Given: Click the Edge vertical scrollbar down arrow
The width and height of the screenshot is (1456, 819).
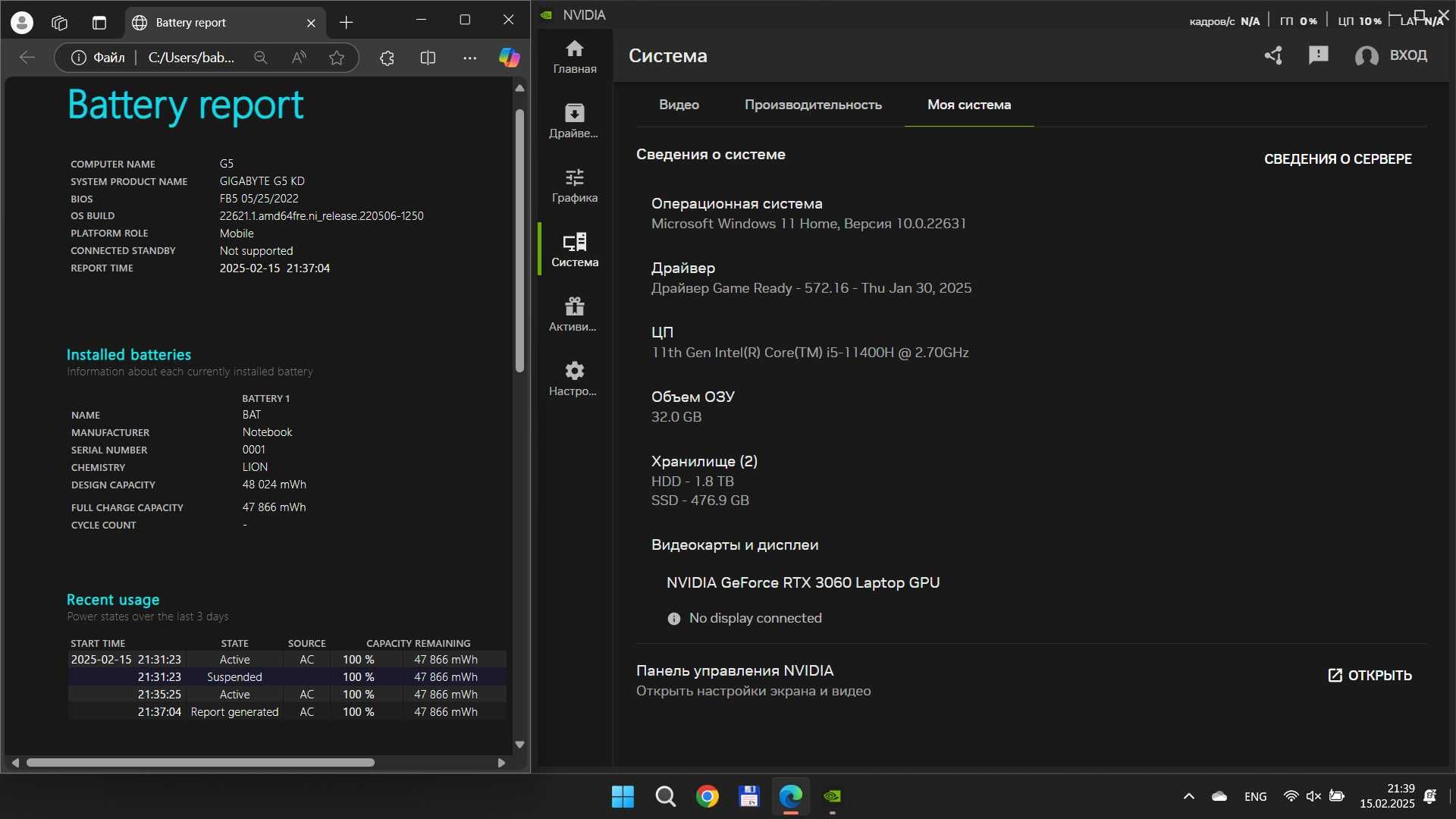Looking at the screenshot, I should tap(519, 745).
